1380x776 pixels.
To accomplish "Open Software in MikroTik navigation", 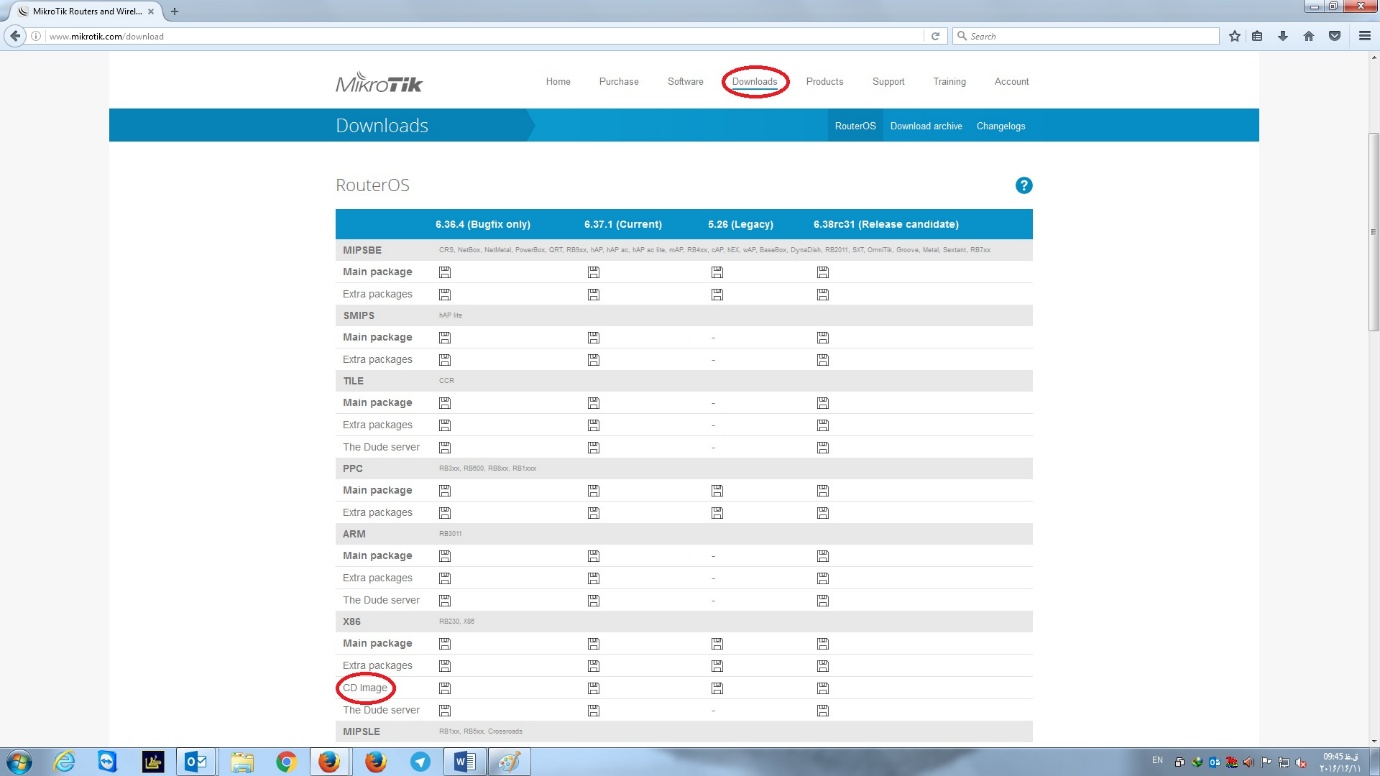I will [686, 82].
